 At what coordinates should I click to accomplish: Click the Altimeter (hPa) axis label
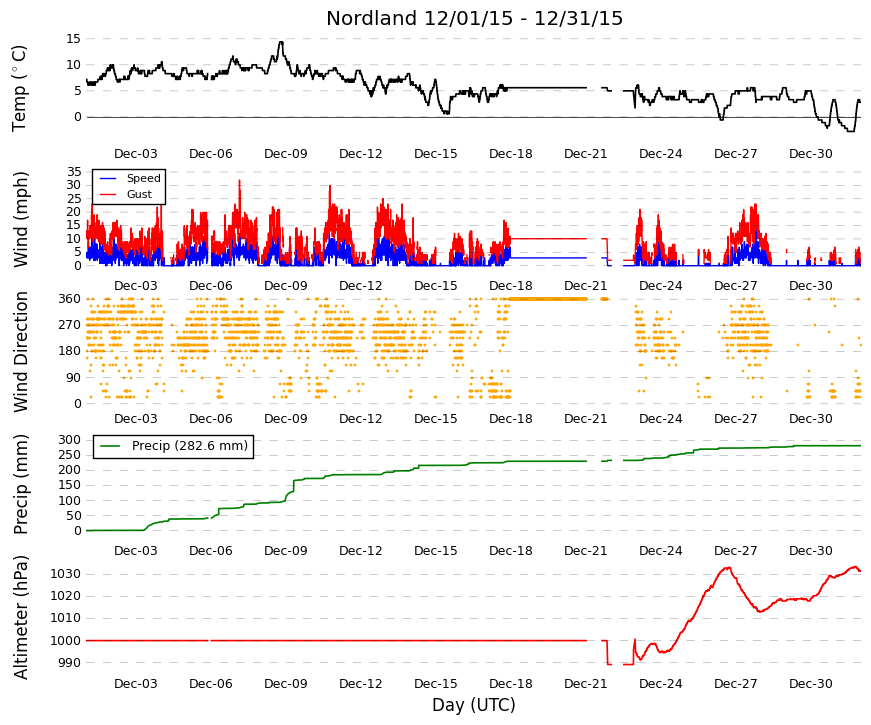20,617
